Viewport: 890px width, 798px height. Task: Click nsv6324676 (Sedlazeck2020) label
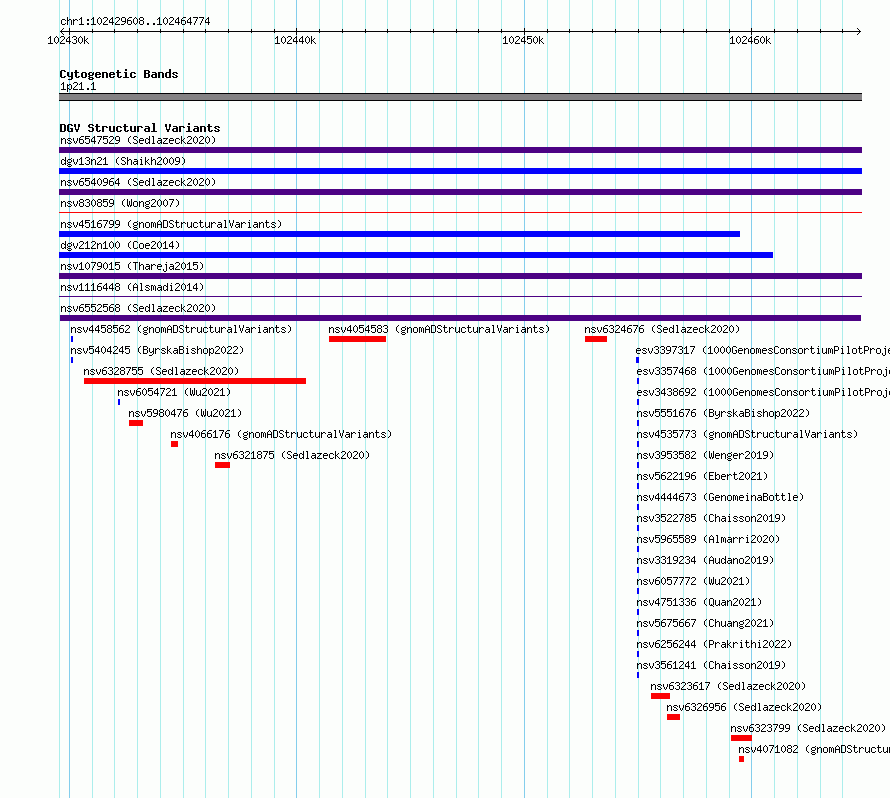[x=662, y=329]
